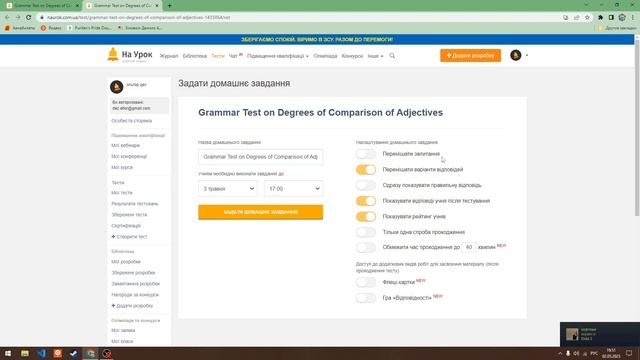Click the 'Додати розробку' header button
640x360 pixels.
pyautogui.click(x=470, y=55)
